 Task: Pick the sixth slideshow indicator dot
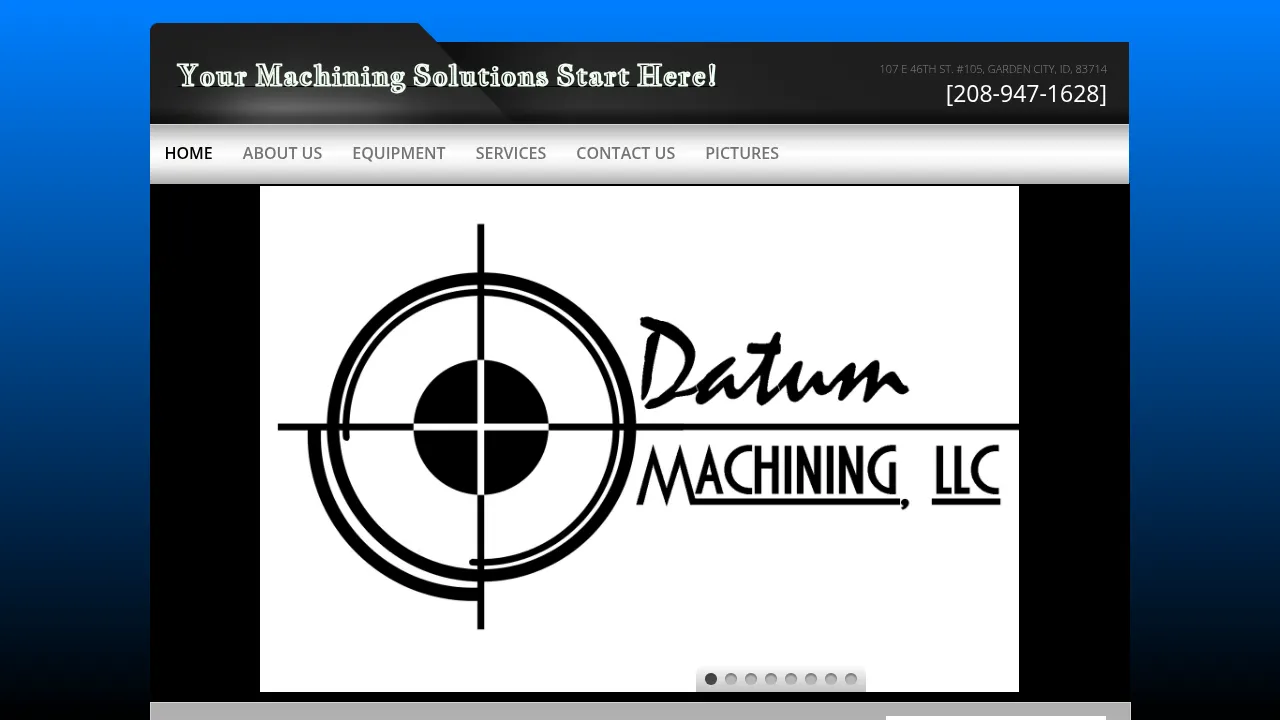pyautogui.click(x=811, y=679)
